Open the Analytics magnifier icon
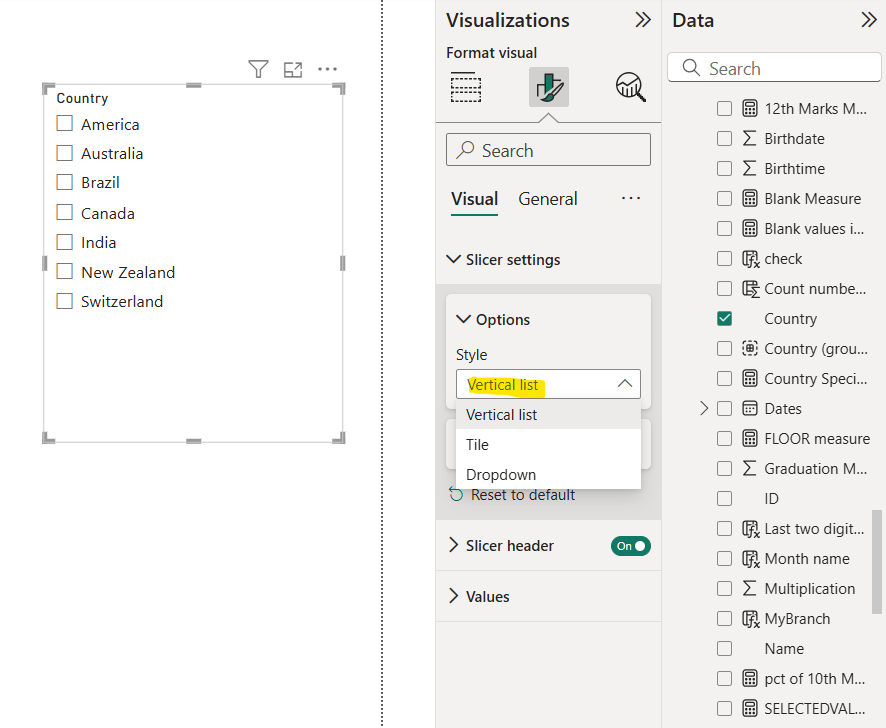 pyautogui.click(x=630, y=88)
